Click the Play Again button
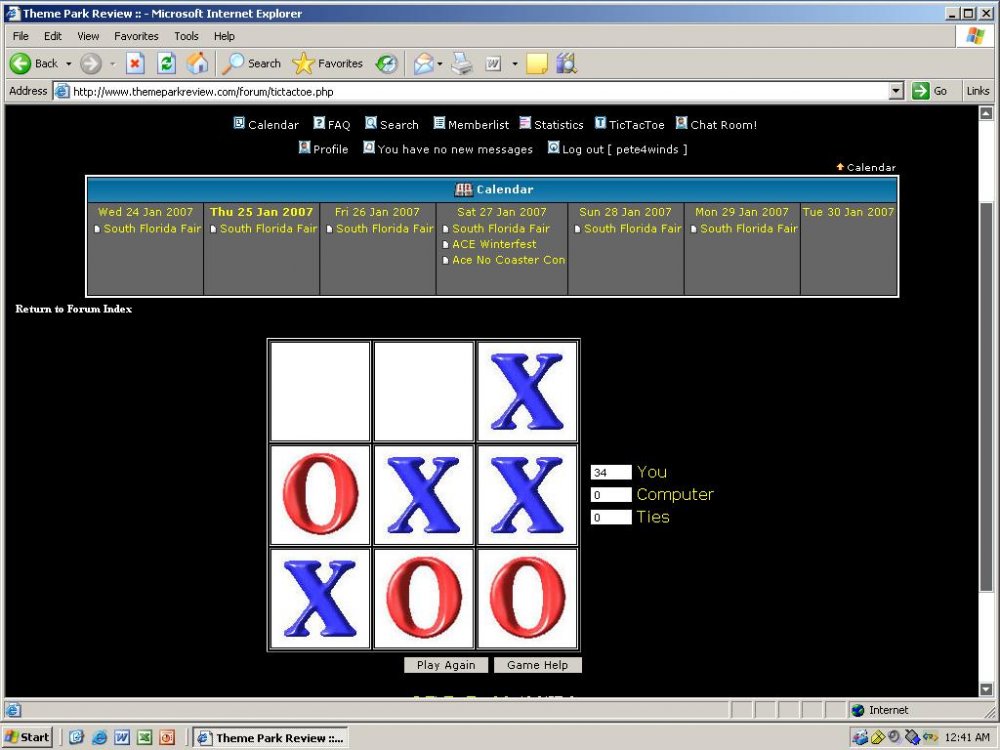 (x=446, y=665)
